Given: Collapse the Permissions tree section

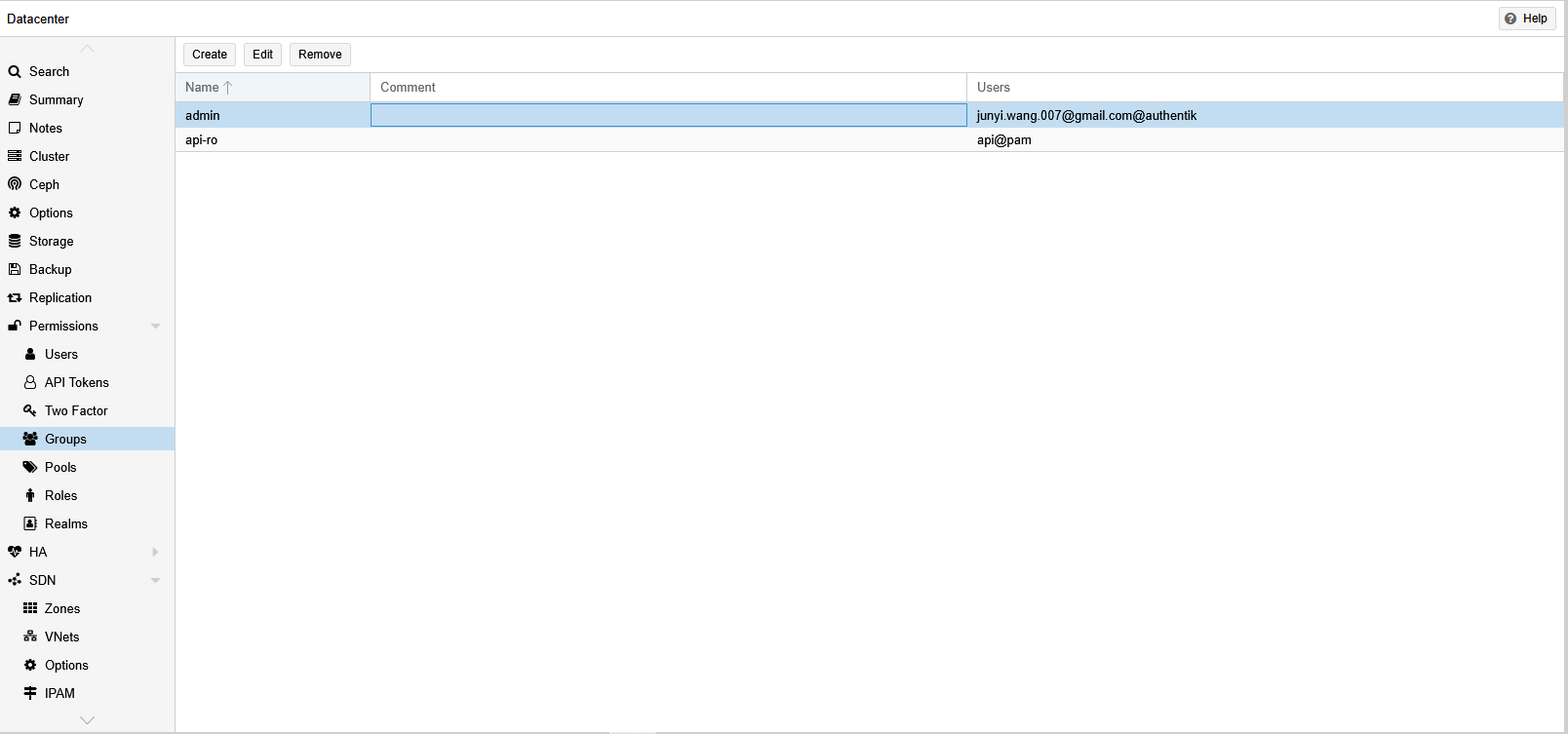Looking at the screenshot, I should pyautogui.click(x=155, y=327).
